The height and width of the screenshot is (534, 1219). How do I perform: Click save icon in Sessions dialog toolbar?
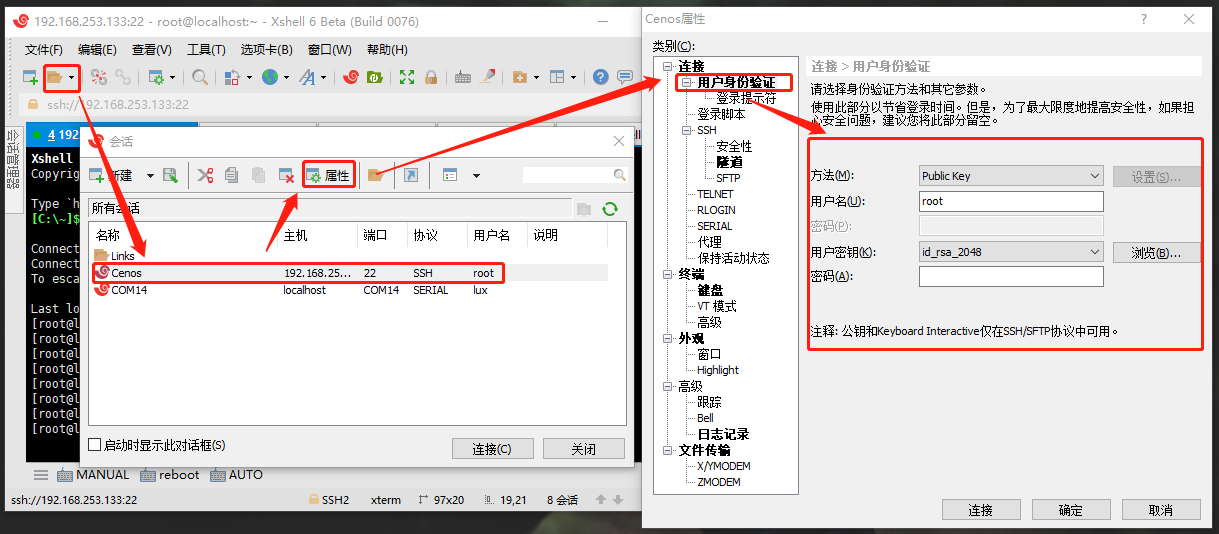point(170,175)
